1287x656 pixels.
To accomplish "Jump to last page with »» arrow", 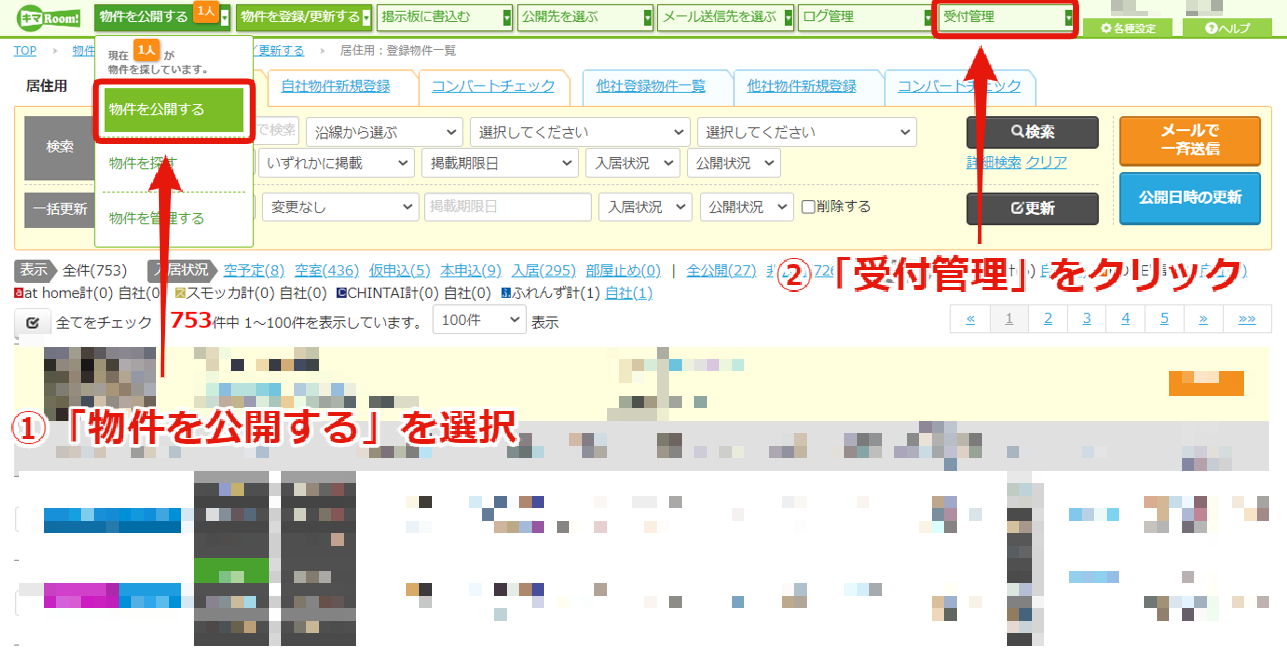I will (x=1247, y=319).
